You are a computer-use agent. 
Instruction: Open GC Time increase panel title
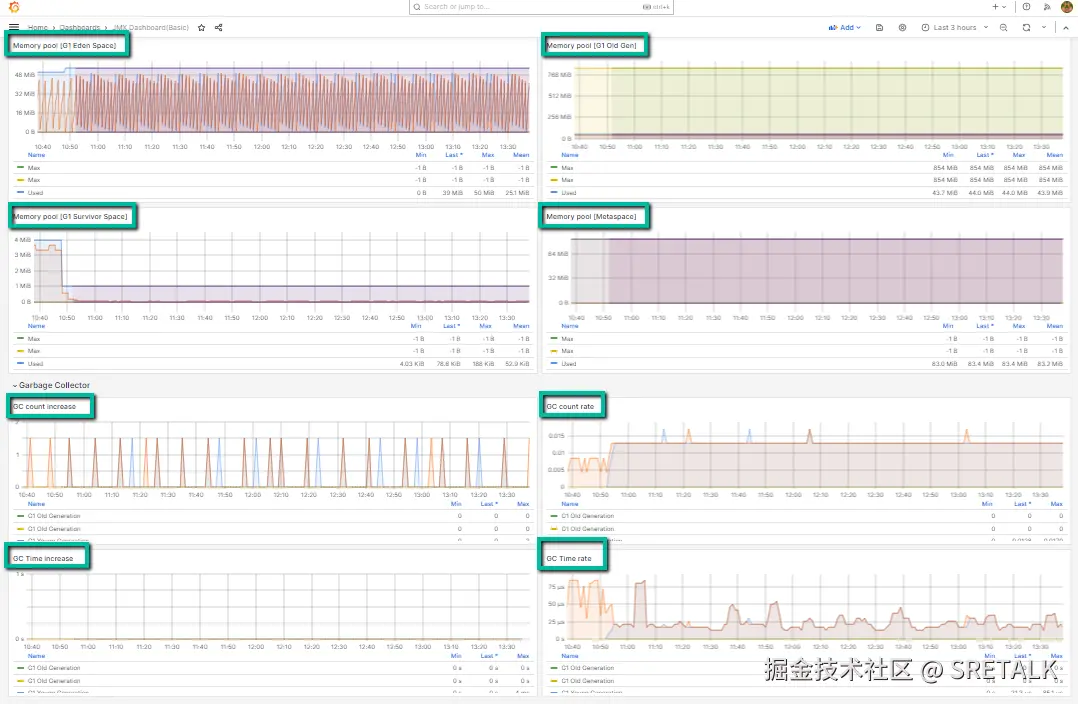tap(43, 558)
